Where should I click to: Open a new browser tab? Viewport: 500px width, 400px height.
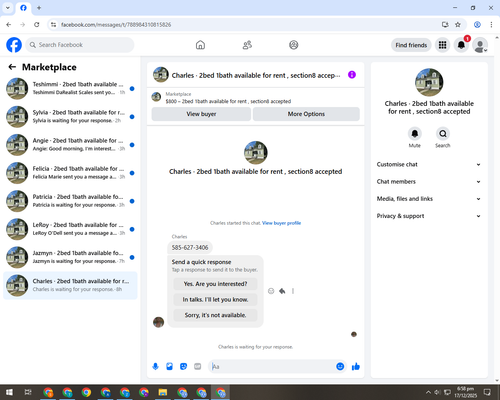click(x=39, y=8)
